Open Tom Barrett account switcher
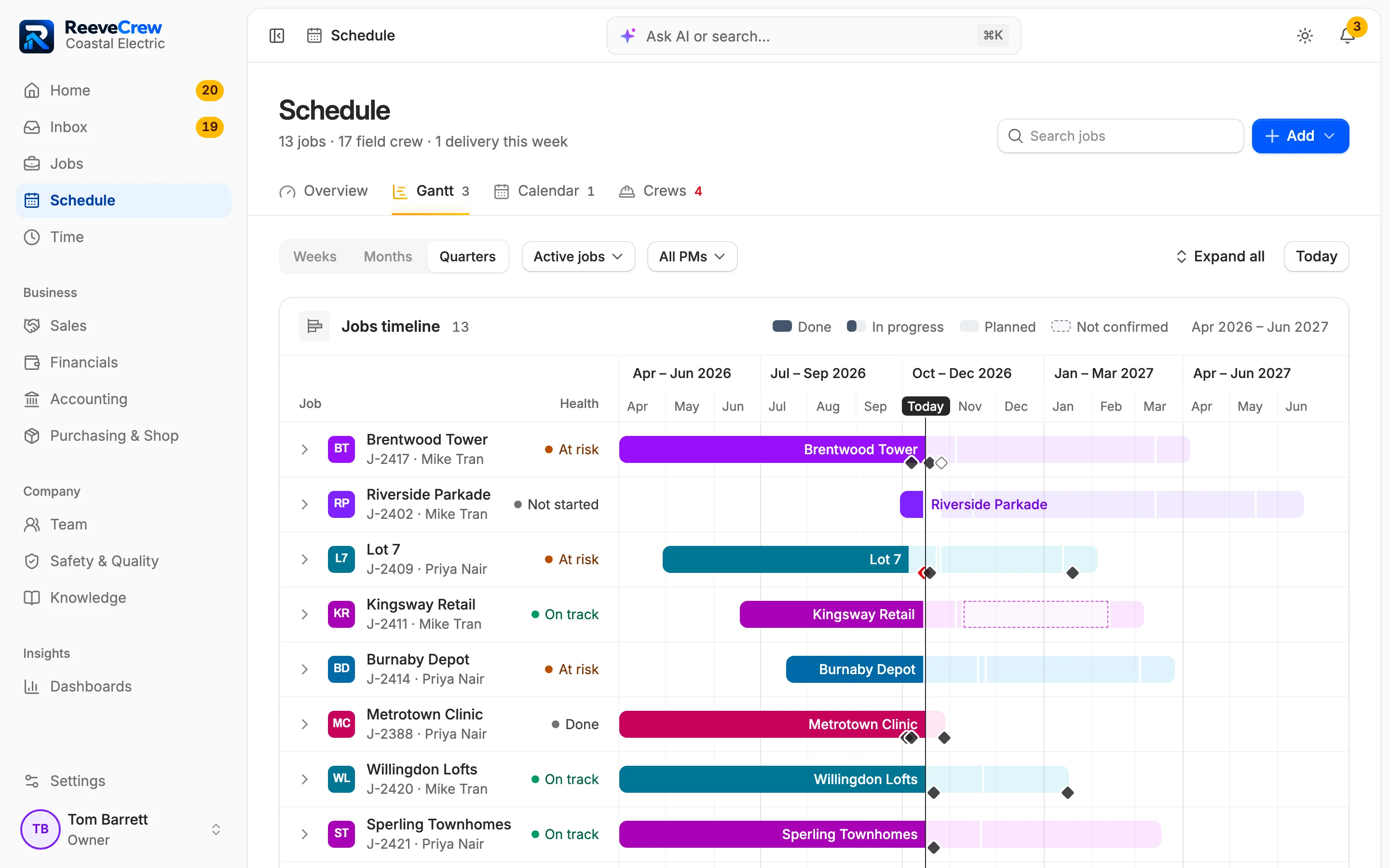 [123, 829]
